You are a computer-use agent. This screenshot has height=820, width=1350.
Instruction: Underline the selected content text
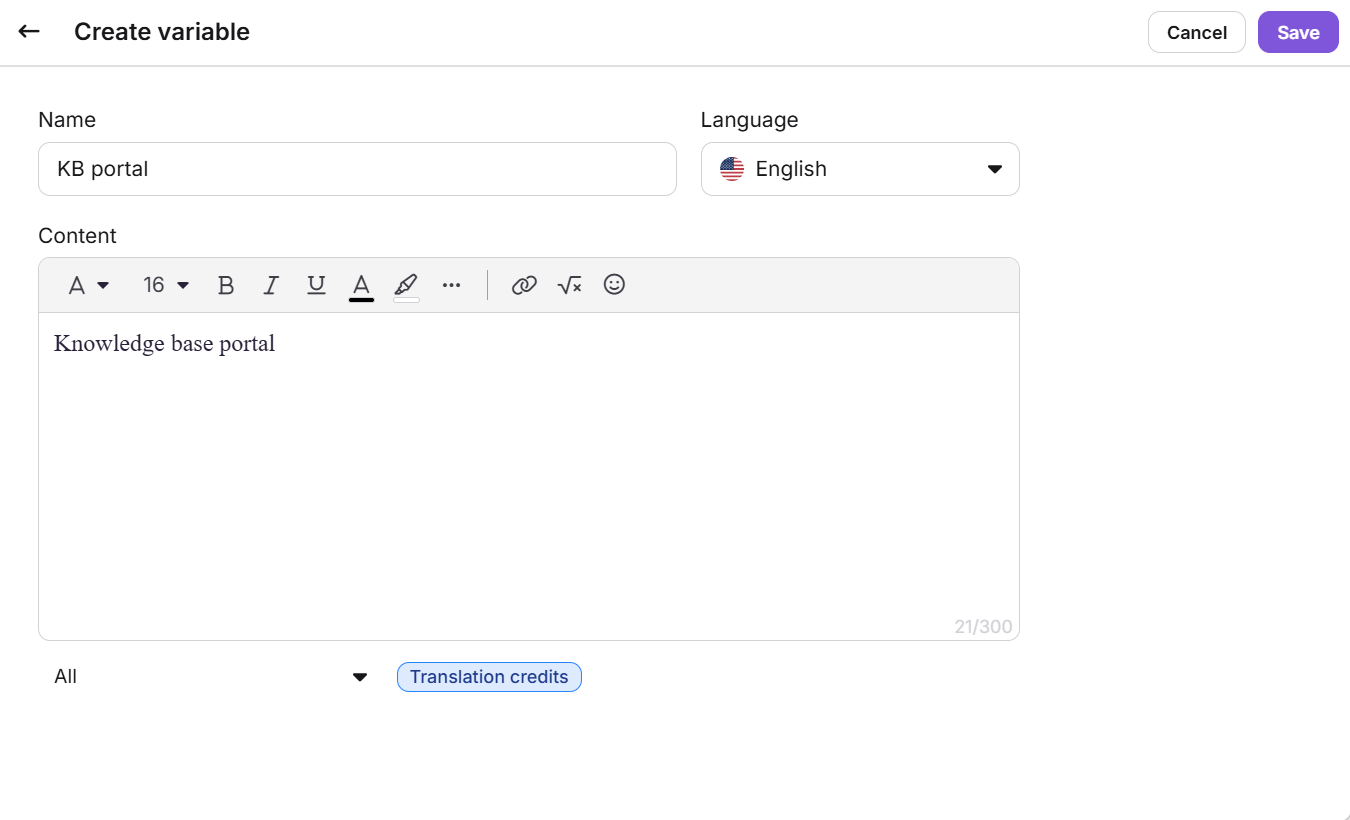(316, 285)
